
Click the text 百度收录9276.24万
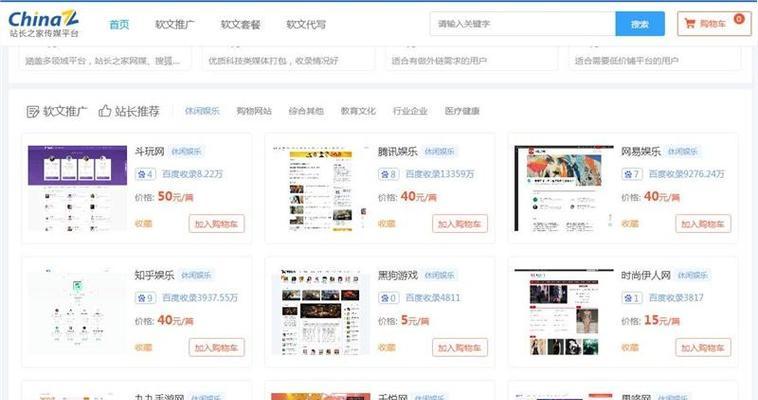click(x=686, y=174)
